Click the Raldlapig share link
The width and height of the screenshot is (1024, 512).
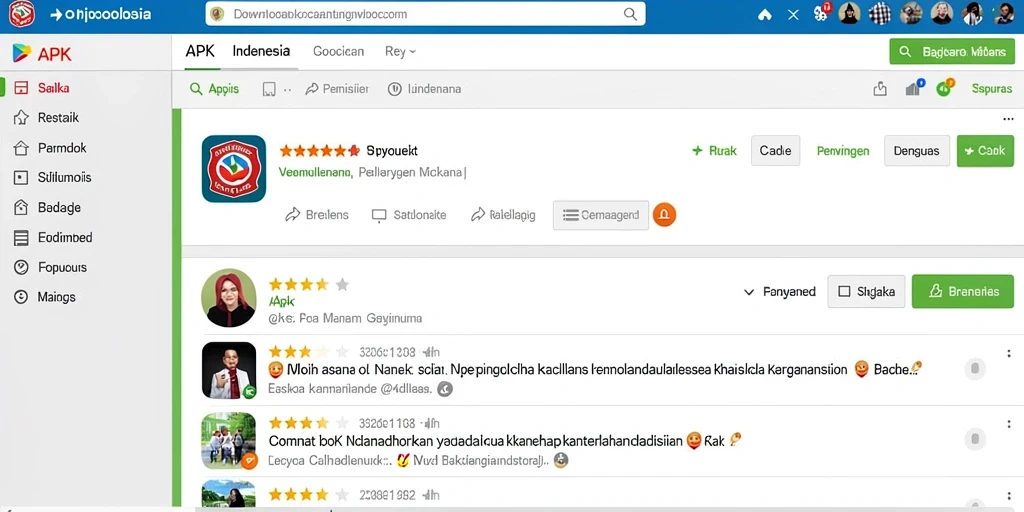pos(503,215)
